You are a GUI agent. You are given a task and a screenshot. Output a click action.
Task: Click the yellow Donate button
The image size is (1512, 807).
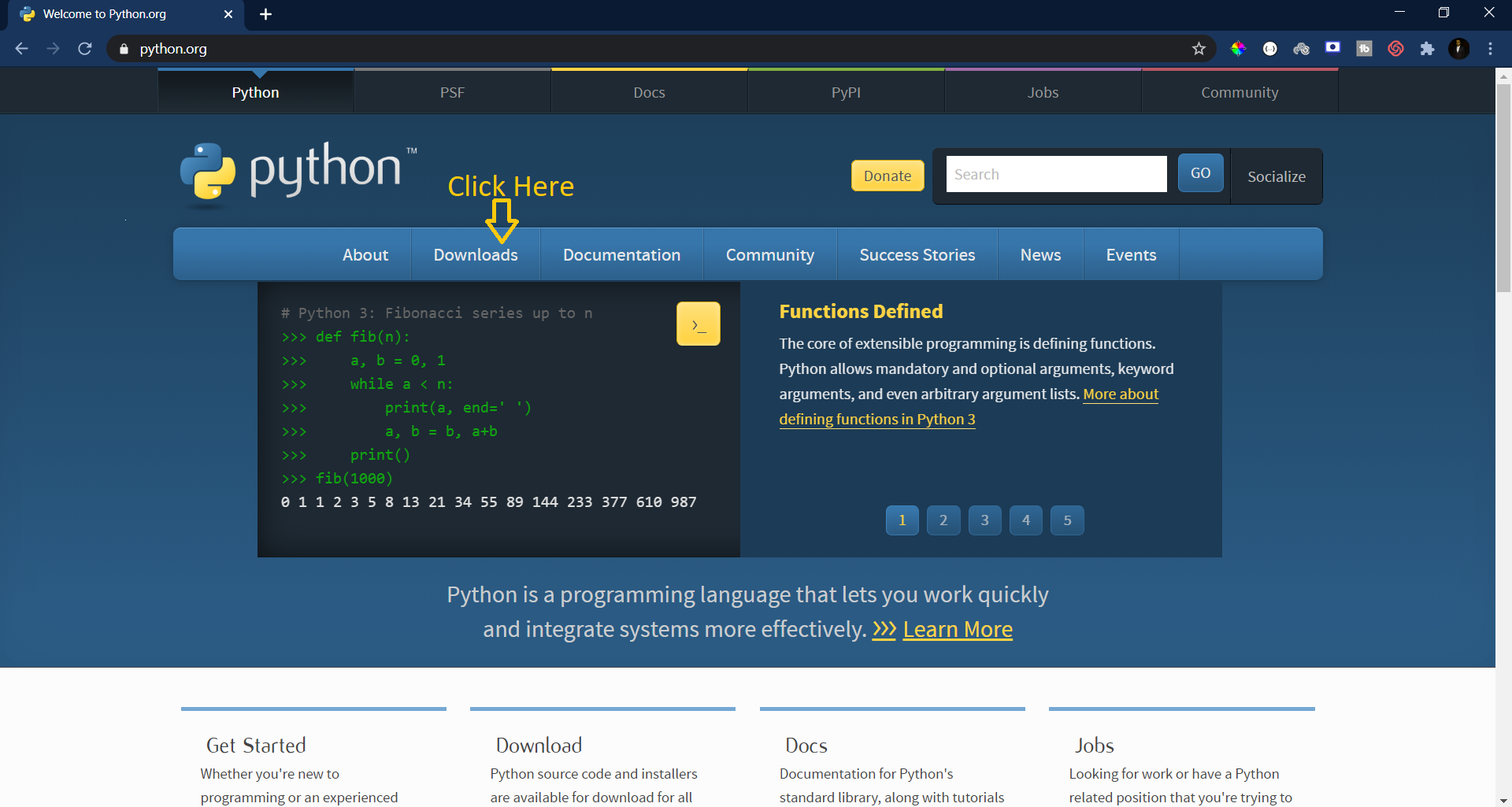tap(888, 176)
